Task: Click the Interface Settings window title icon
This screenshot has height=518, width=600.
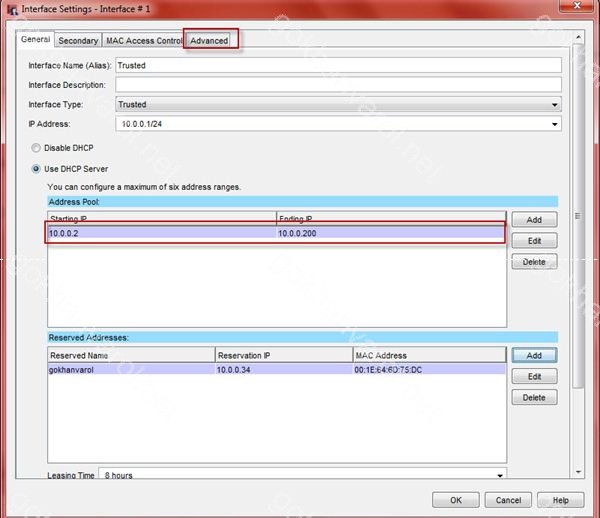Action: pyautogui.click(x=11, y=11)
